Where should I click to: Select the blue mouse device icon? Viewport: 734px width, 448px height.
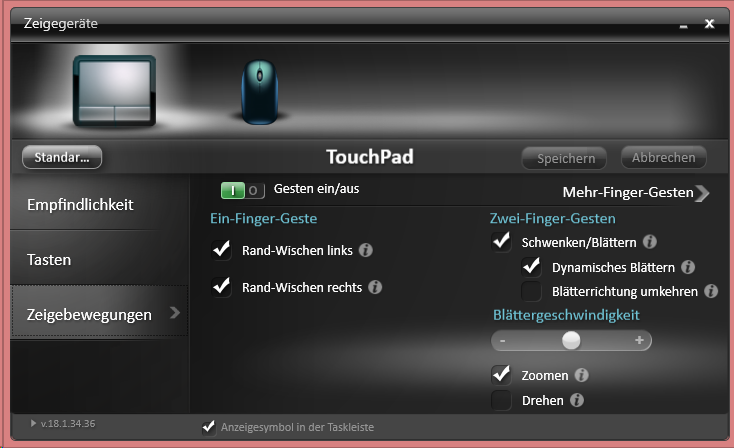pyautogui.click(x=260, y=92)
